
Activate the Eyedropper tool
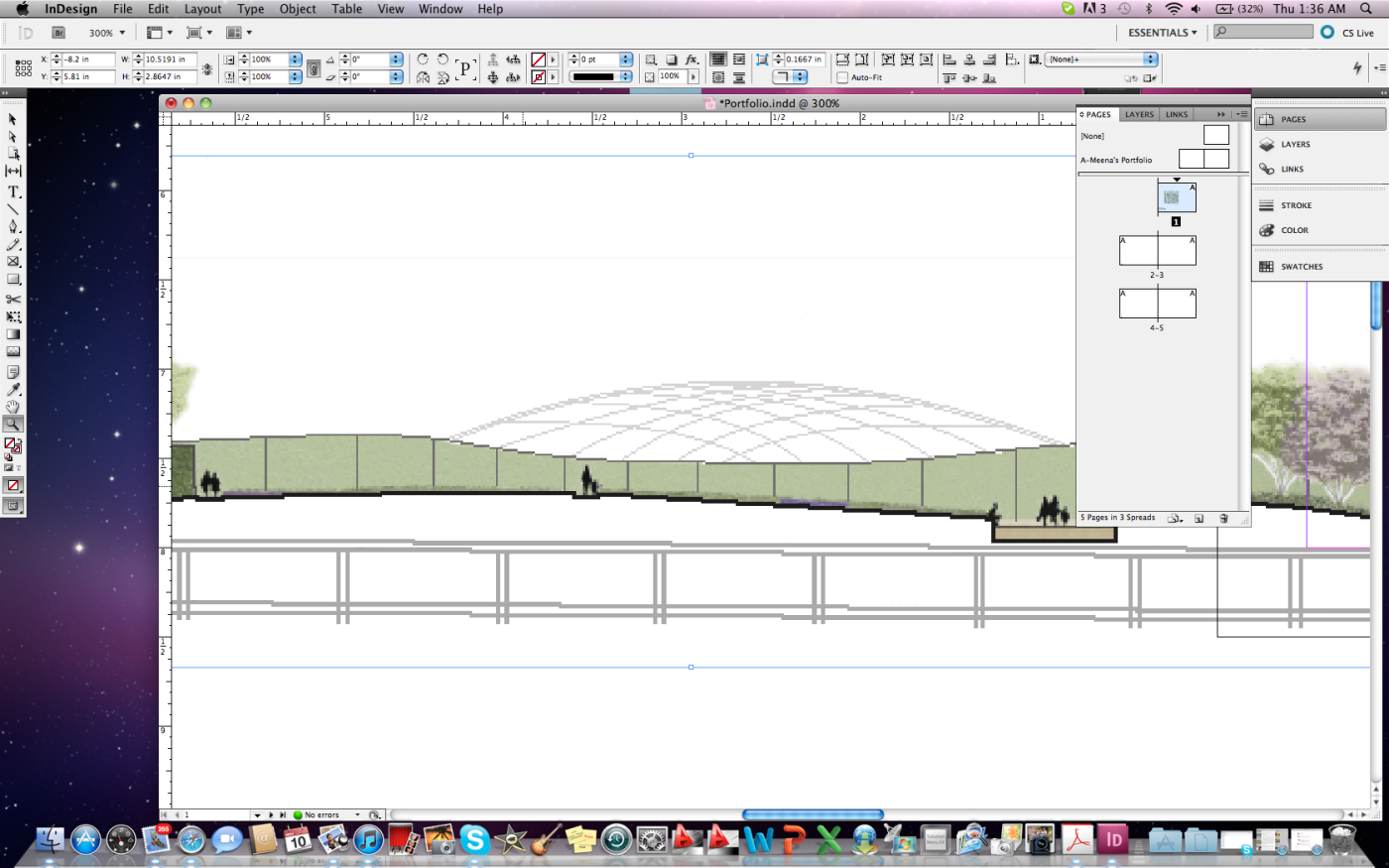click(14, 389)
